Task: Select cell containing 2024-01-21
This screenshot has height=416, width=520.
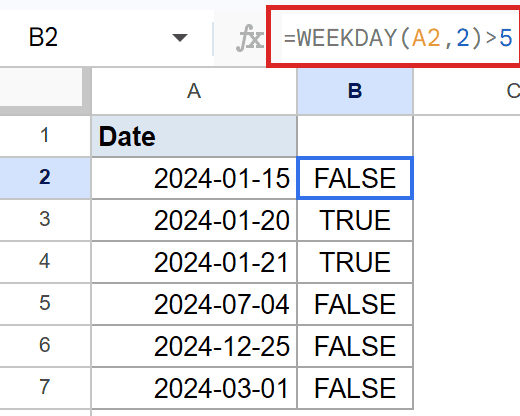Action: tap(194, 262)
